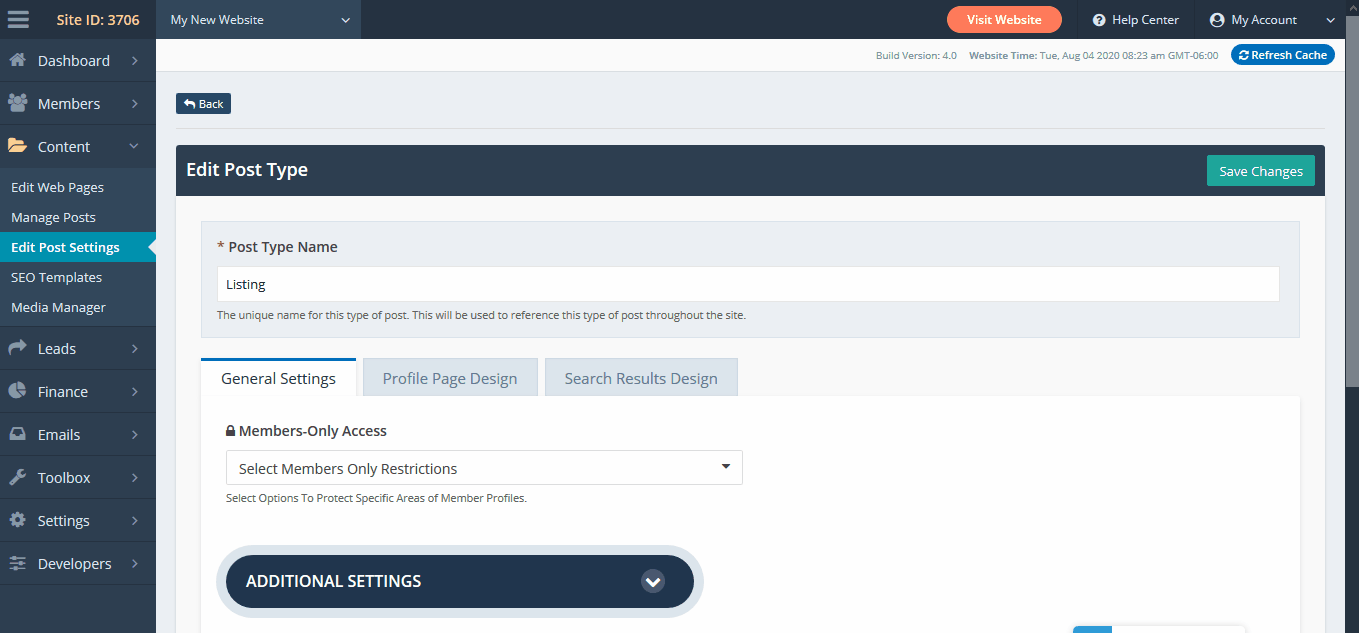Select the Developers sidebar icon
Screen dimensions: 1359x633
click(x=17, y=563)
